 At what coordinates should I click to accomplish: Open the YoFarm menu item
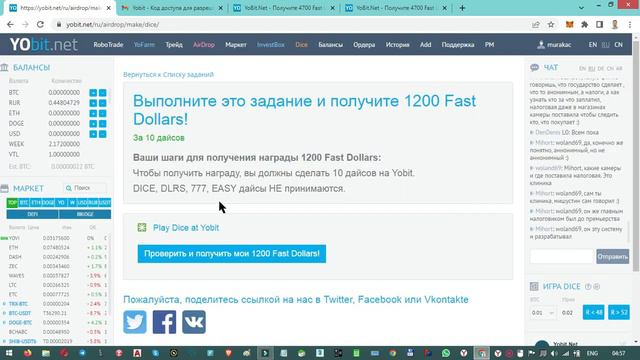(x=144, y=44)
